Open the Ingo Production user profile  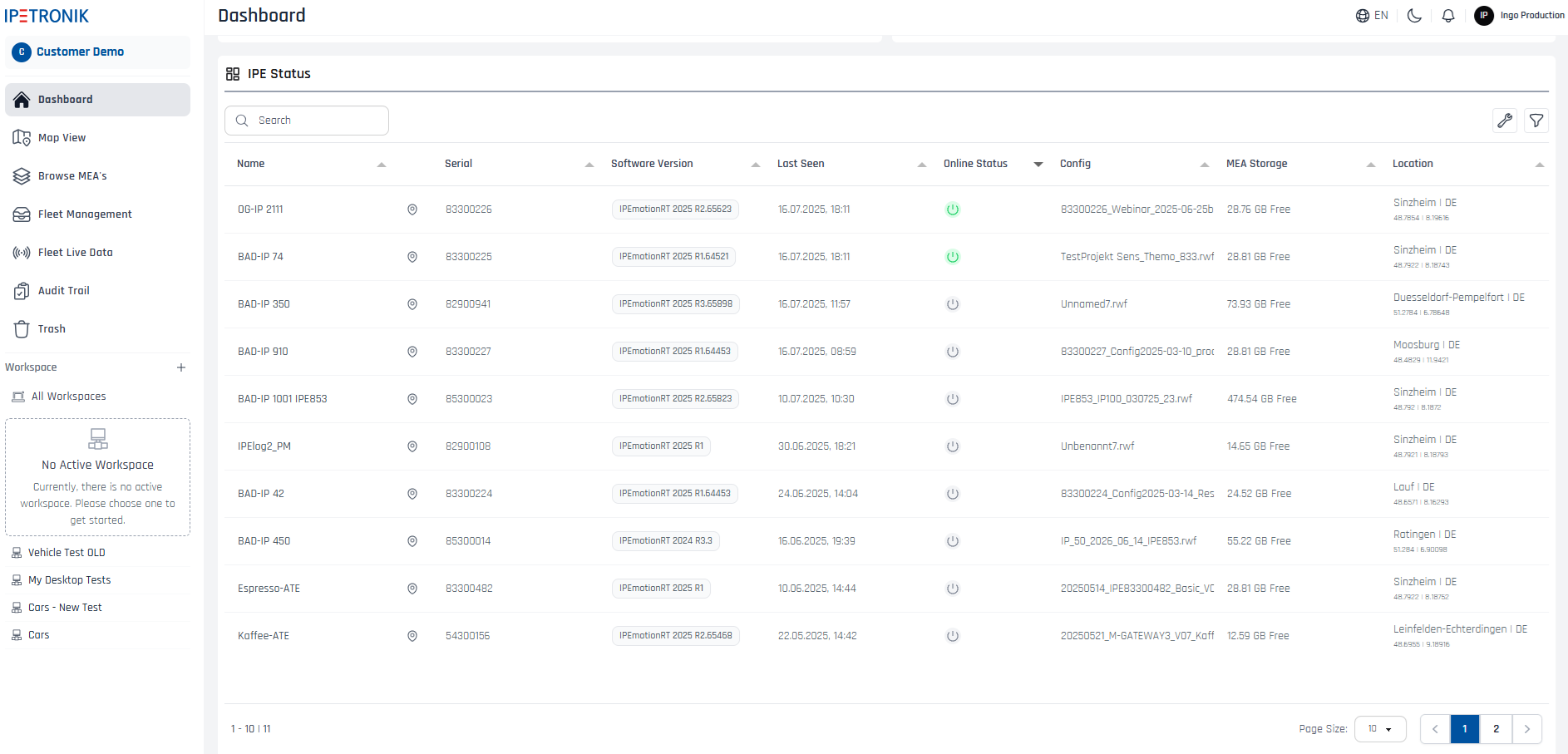1520,16
